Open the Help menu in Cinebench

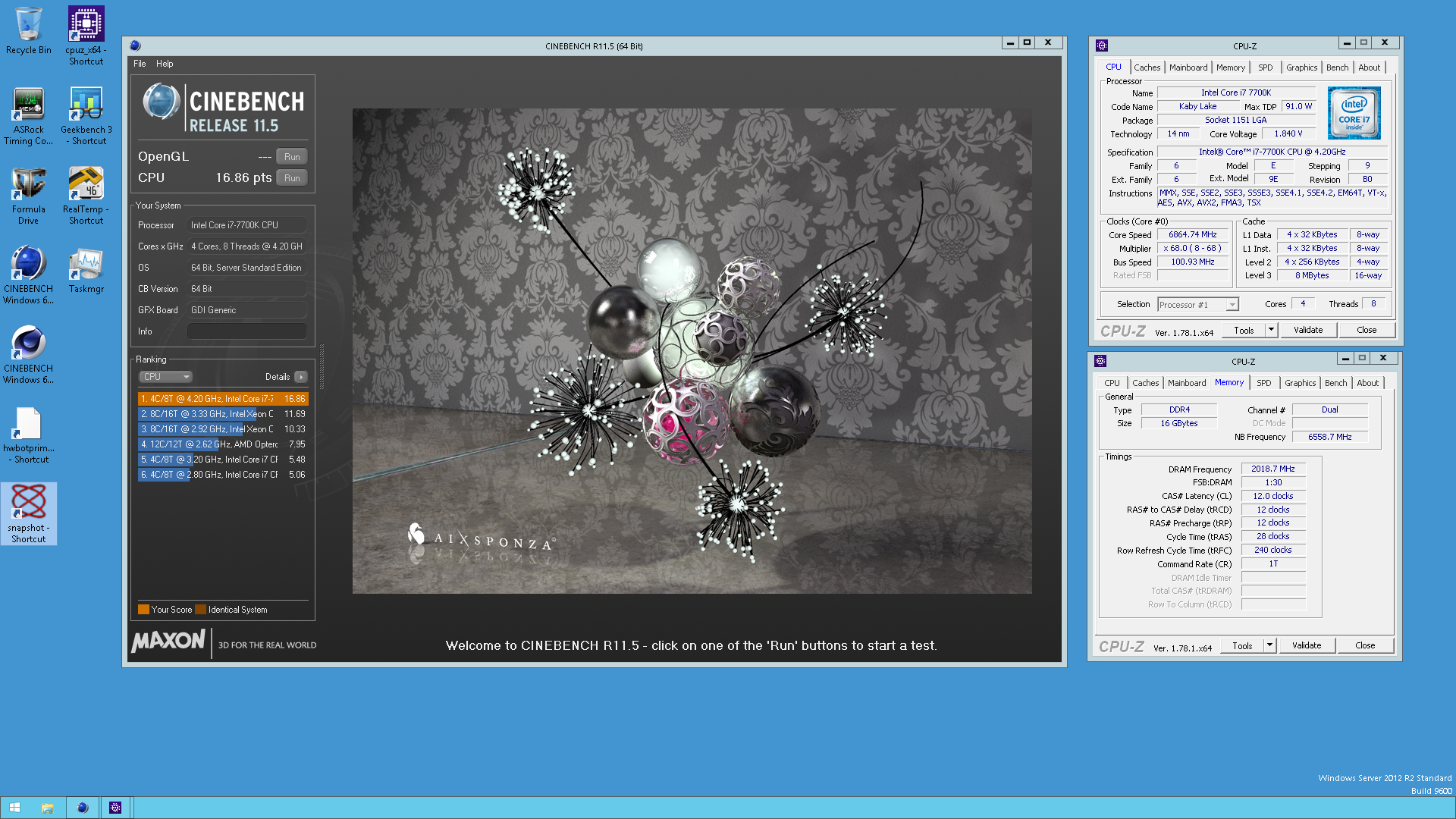pos(165,64)
